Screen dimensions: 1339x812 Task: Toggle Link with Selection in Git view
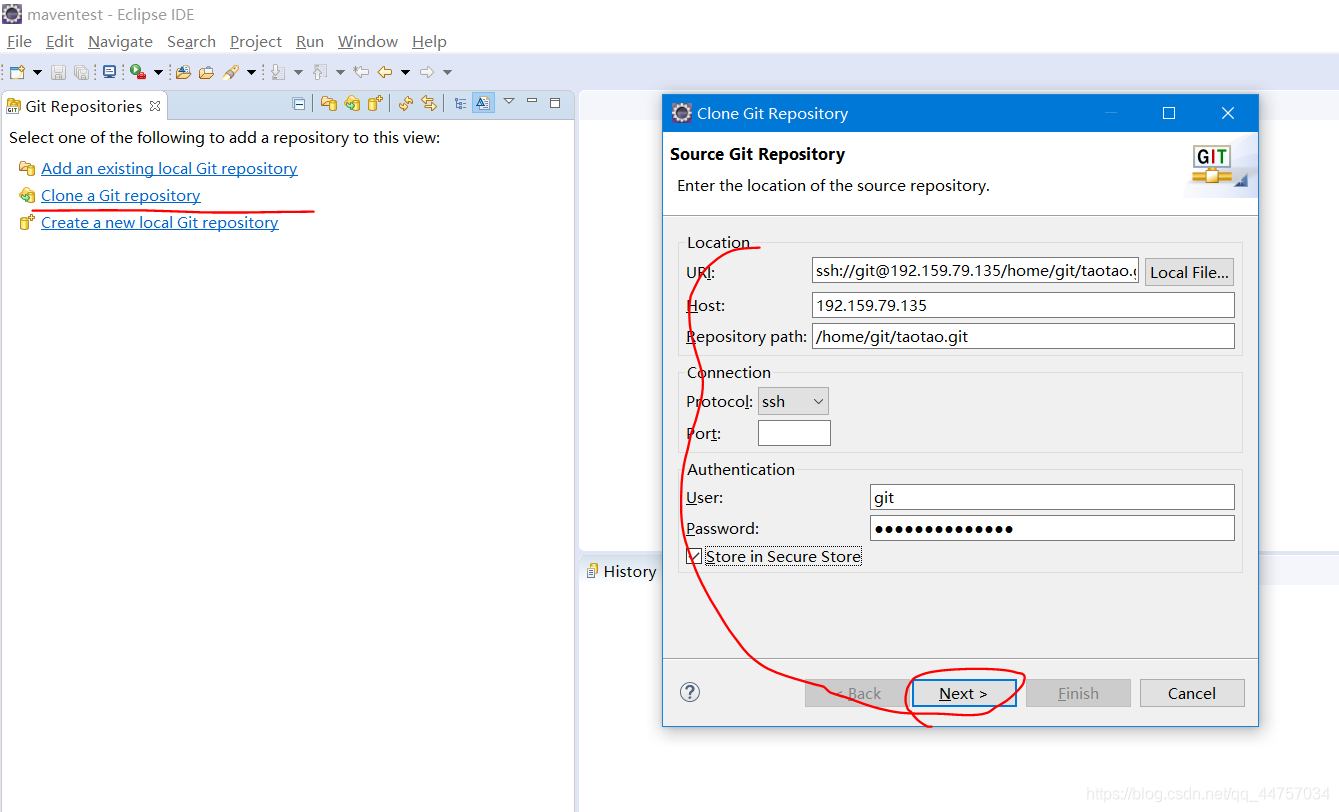click(x=429, y=103)
